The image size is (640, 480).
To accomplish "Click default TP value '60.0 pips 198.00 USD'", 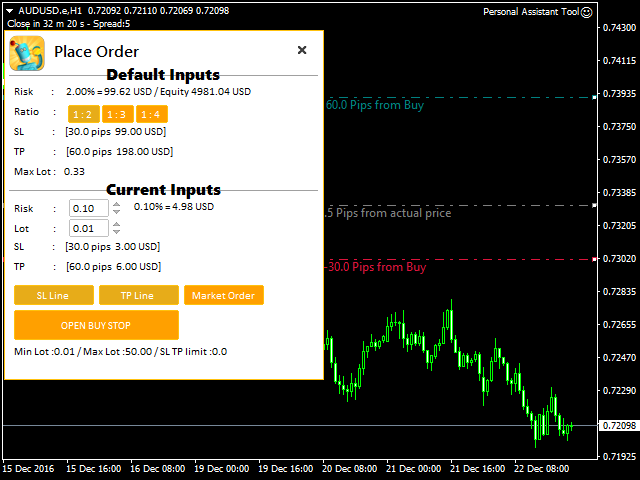I will (x=120, y=152).
